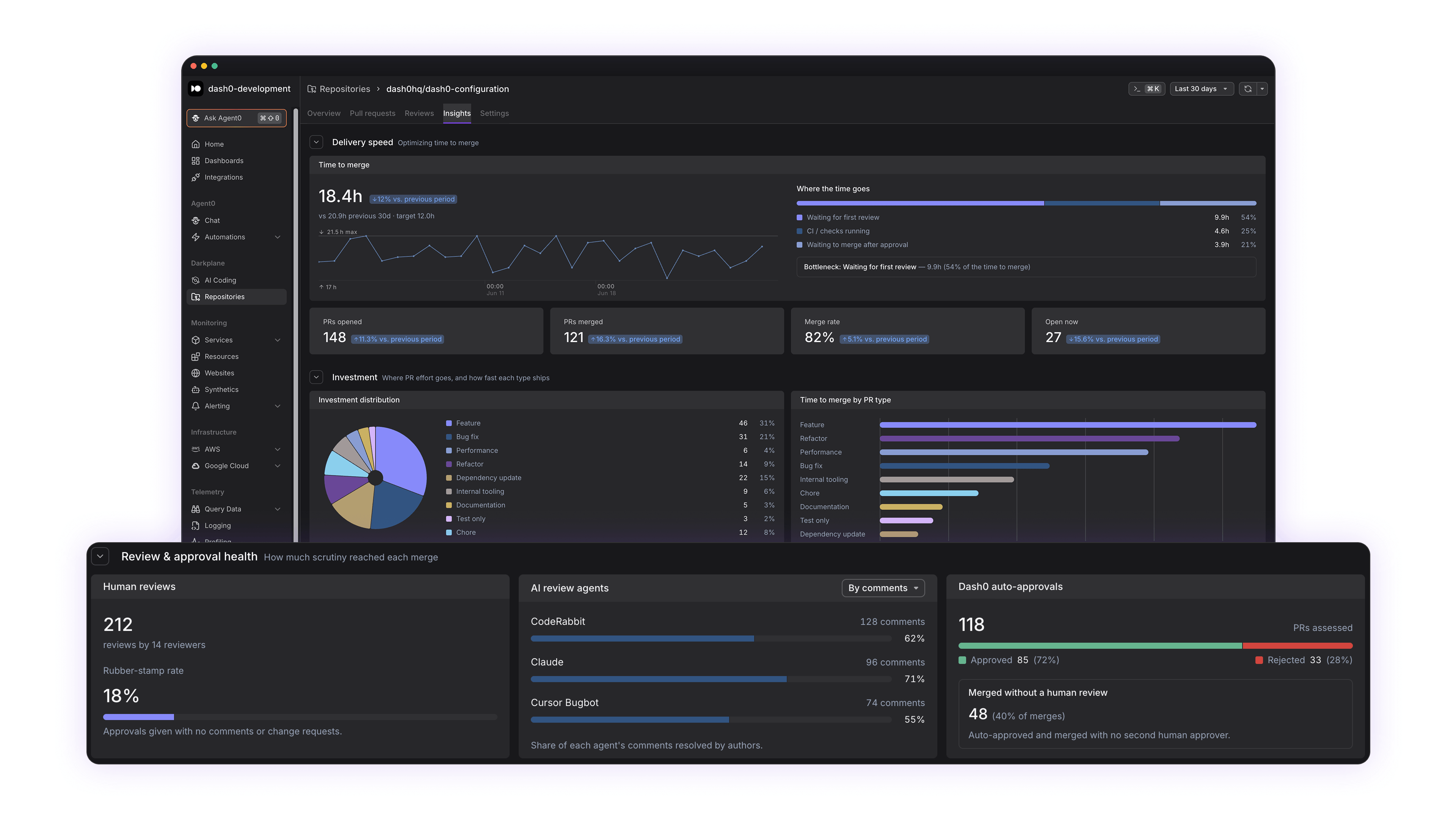Click the refresh icon in top bar

(x=1248, y=89)
